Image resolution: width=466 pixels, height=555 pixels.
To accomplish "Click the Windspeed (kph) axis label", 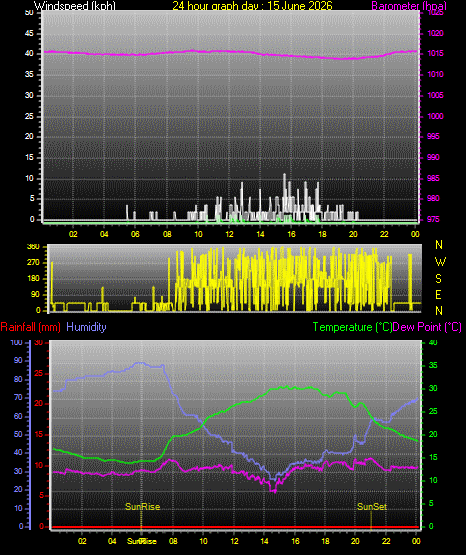I will pyautogui.click(x=75, y=6).
